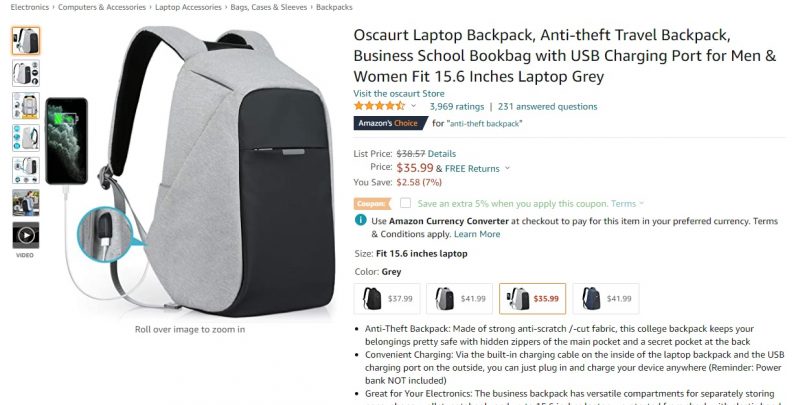Click the blue info icon beside Currency Converter
This screenshot has width=800, height=405.
point(361,220)
